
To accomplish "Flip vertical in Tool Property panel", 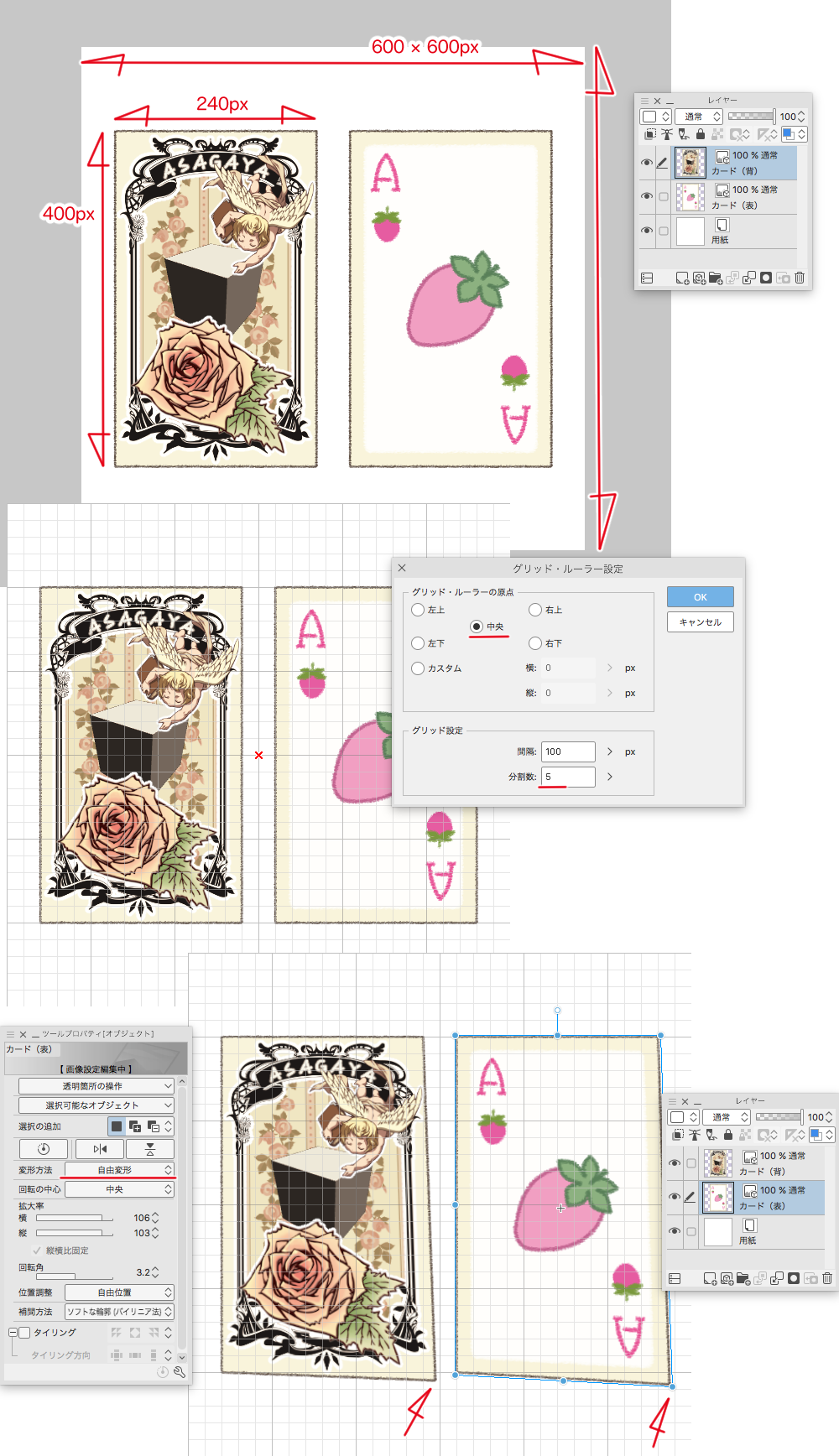I will (x=150, y=1149).
